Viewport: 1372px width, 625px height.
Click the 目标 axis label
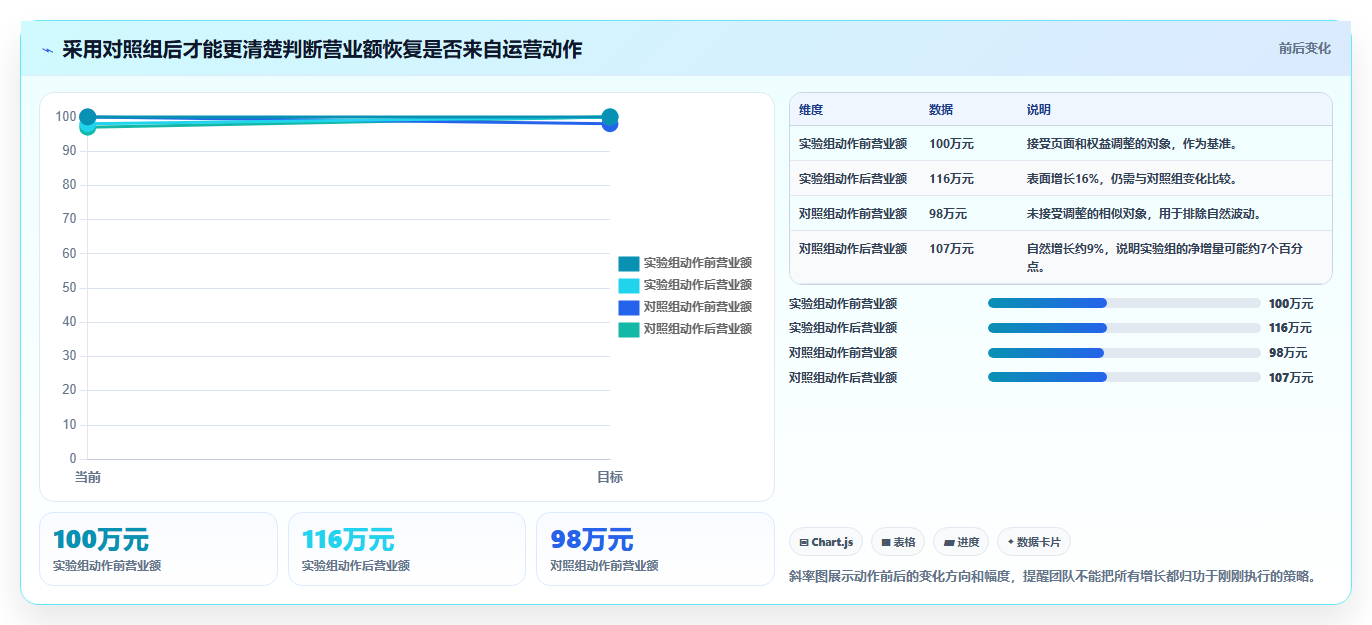tap(610, 478)
